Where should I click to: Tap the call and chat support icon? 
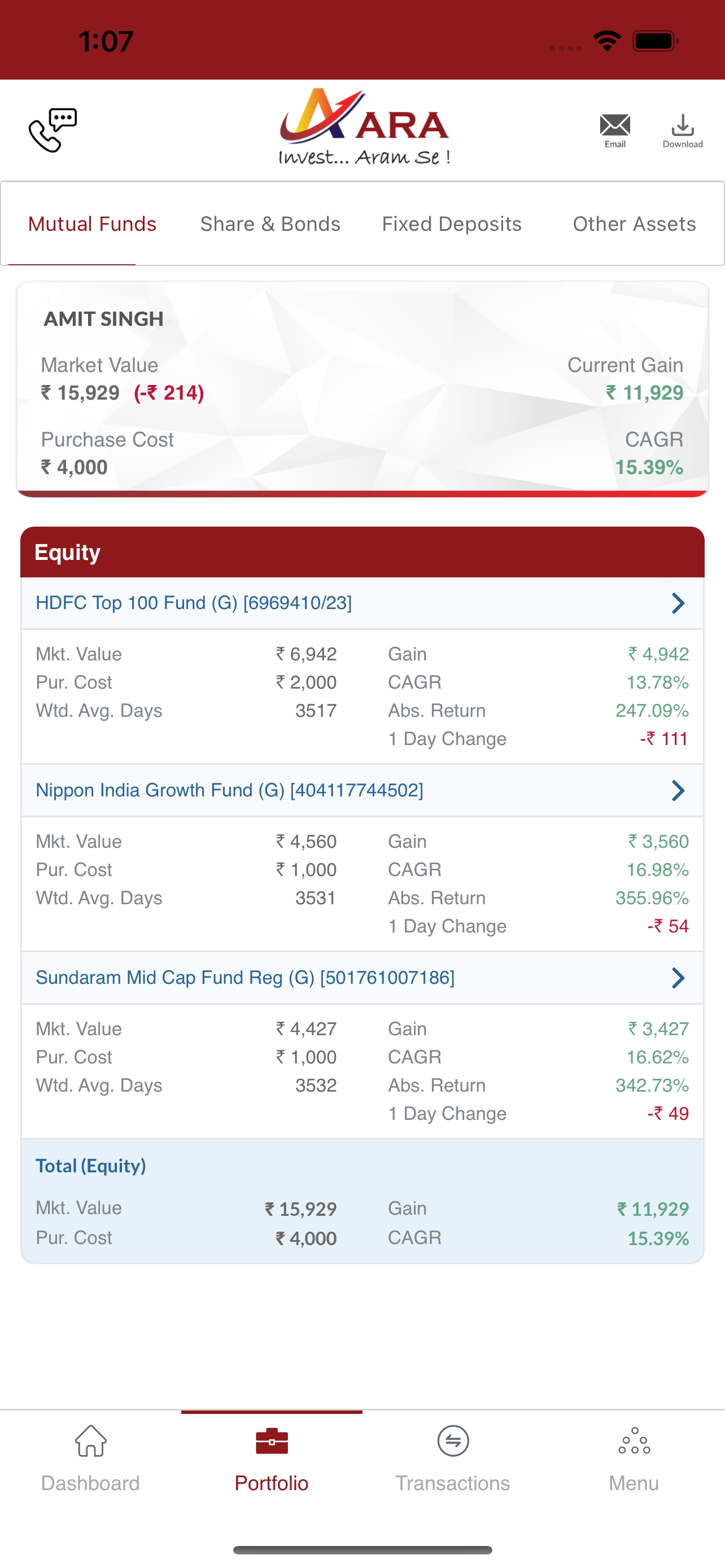53,130
